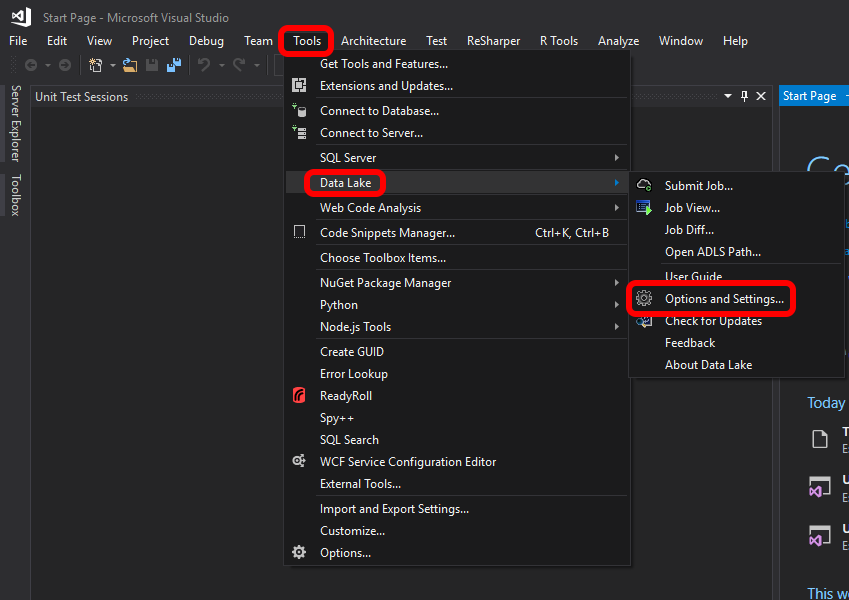This screenshot has width=849, height=600.
Task: Open the Unit Test Sessions window position dropdown
Action: [728, 96]
